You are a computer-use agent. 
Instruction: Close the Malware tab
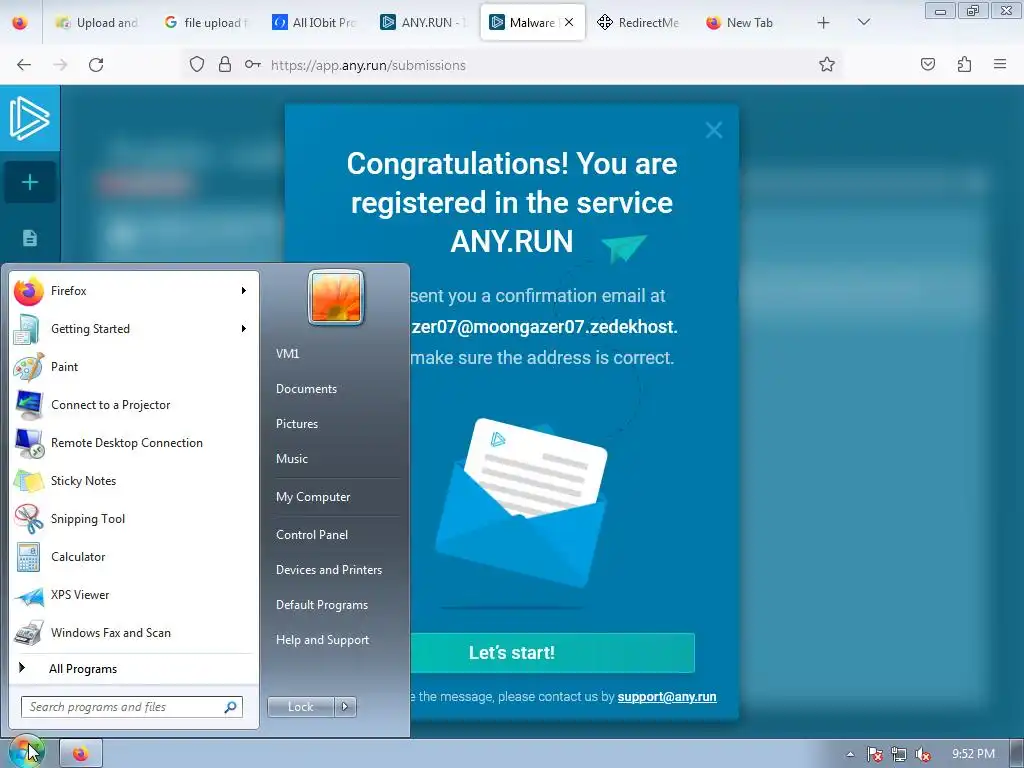(x=569, y=22)
